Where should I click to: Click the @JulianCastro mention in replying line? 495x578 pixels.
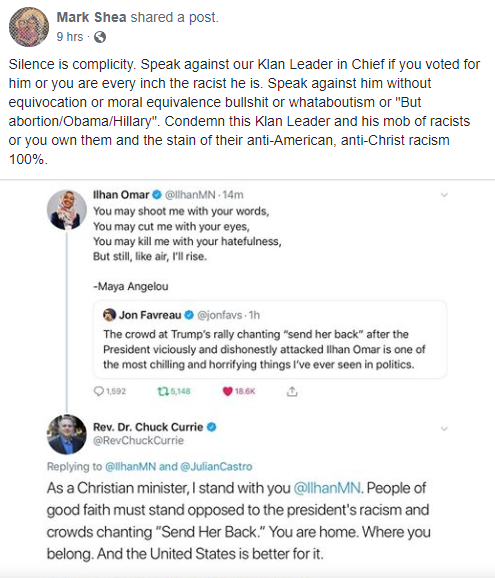pyautogui.click(x=216, y=467)
